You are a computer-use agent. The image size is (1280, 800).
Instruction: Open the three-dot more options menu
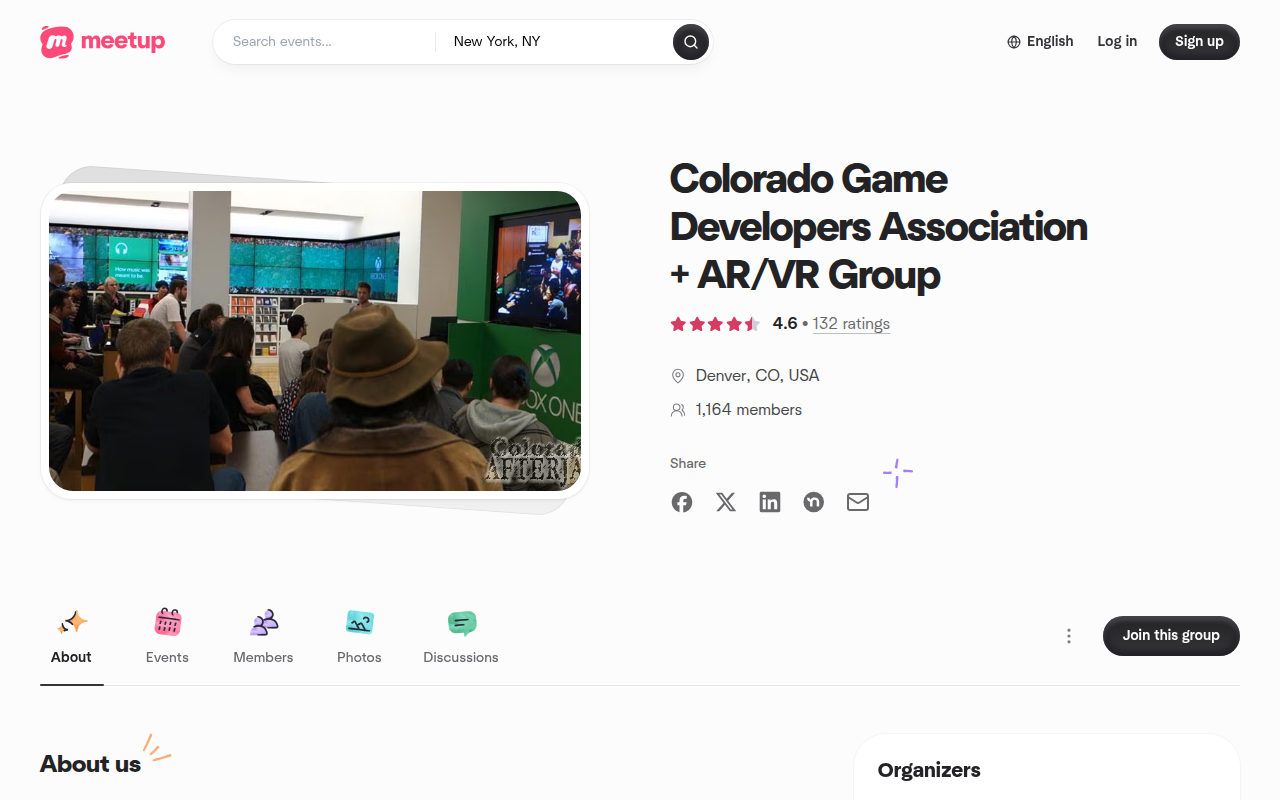click(1069, 636)
